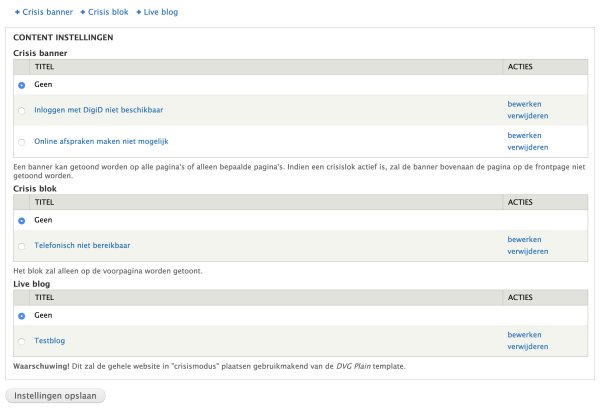Delete Online afspraken banner via verwijderen

[528, 147]
